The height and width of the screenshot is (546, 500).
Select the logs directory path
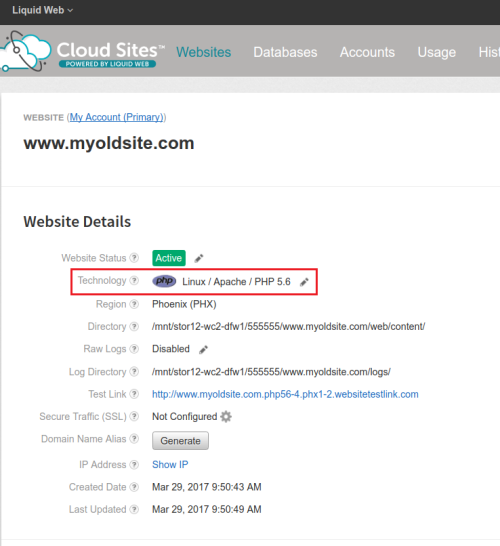point(271,372)
